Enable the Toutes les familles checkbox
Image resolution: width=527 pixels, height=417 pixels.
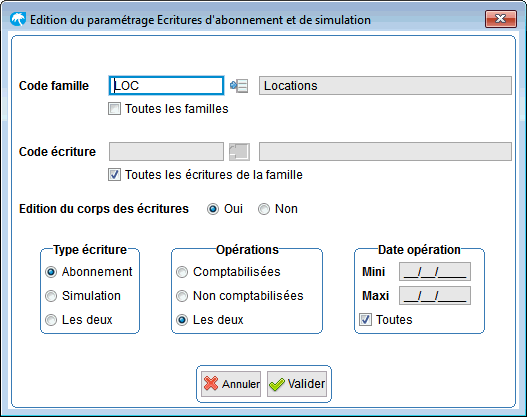tap(114, 109)
